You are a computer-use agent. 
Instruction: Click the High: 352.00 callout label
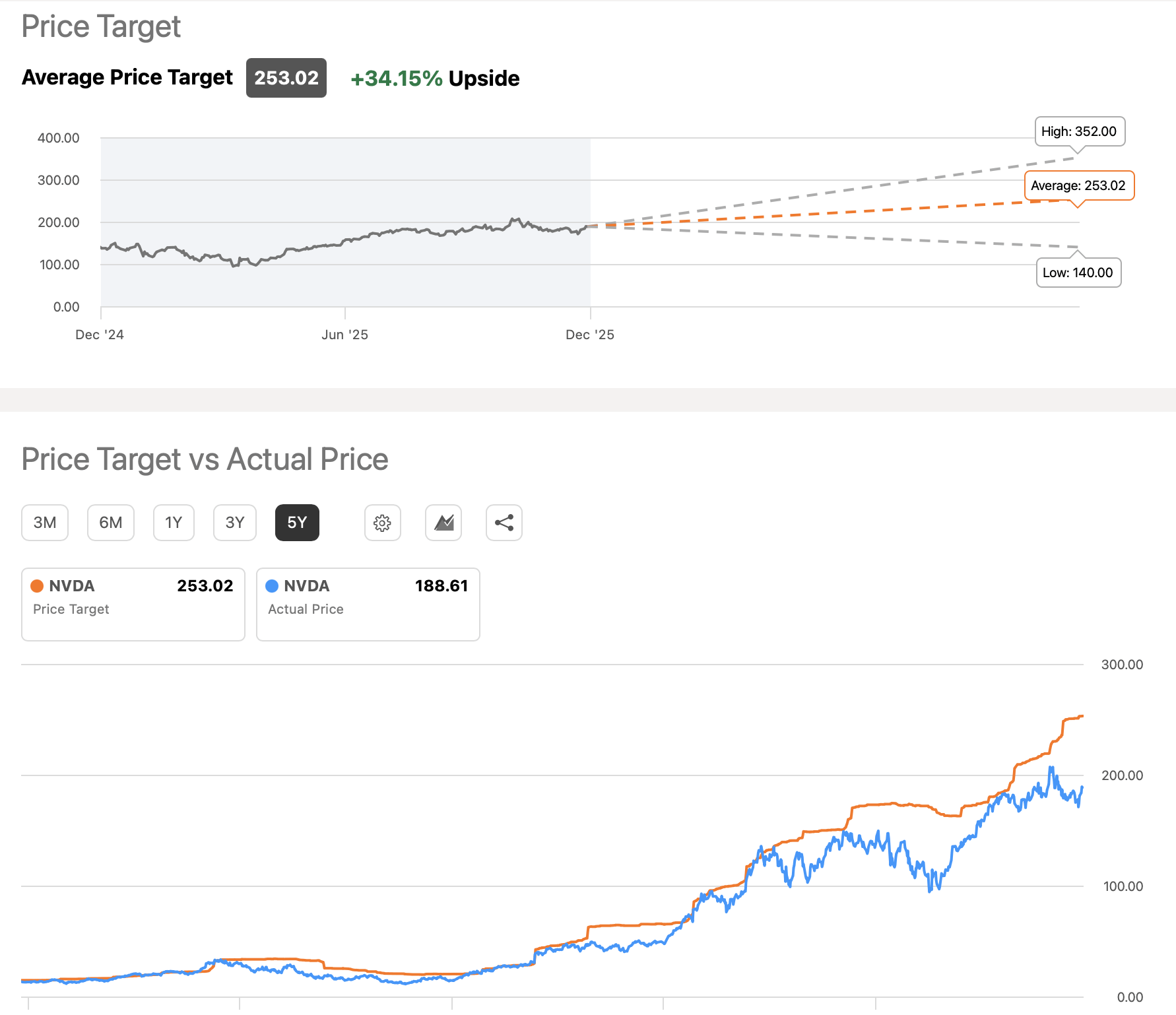[x=1078, y=131]
